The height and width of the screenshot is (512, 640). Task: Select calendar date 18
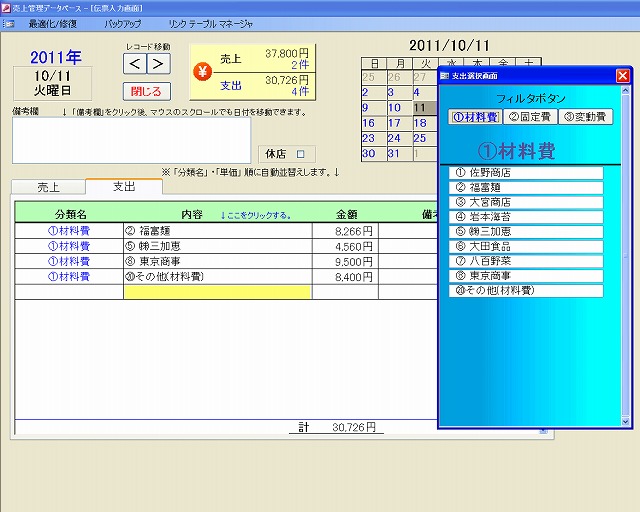click(424, 123)
